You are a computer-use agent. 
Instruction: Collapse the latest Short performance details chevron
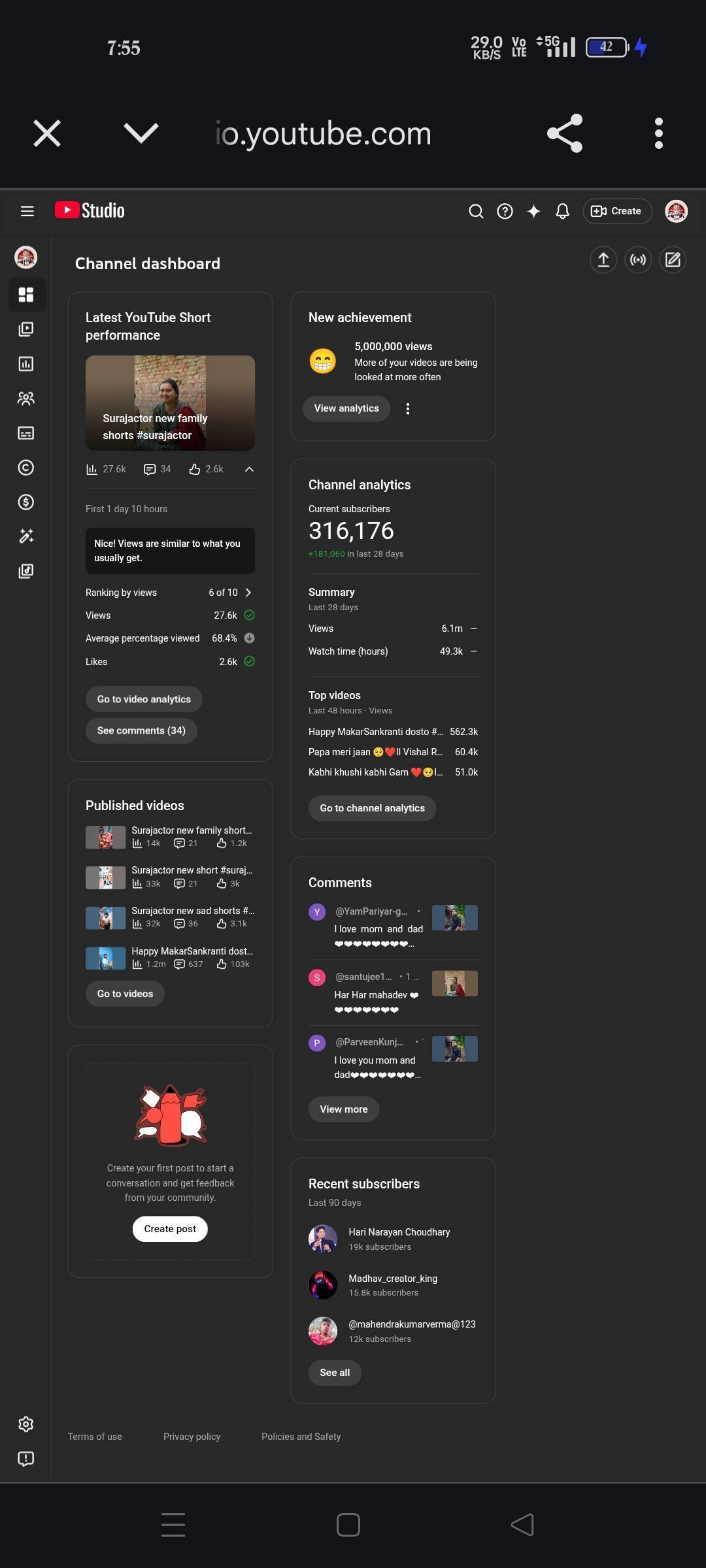(249, 469)
